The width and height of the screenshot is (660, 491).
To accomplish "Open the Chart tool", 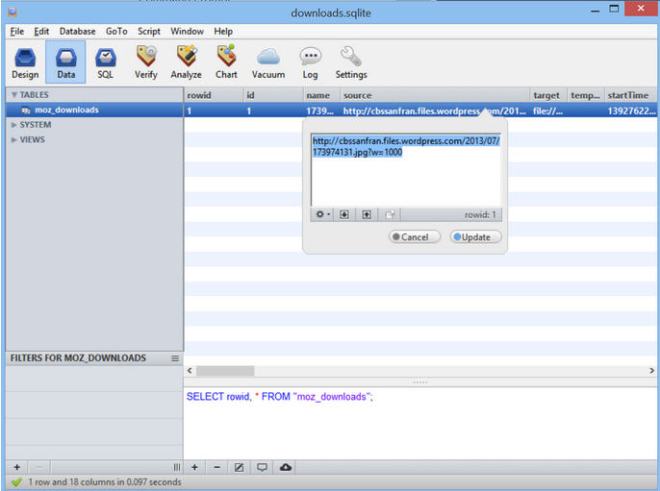I will coord(226,63).
